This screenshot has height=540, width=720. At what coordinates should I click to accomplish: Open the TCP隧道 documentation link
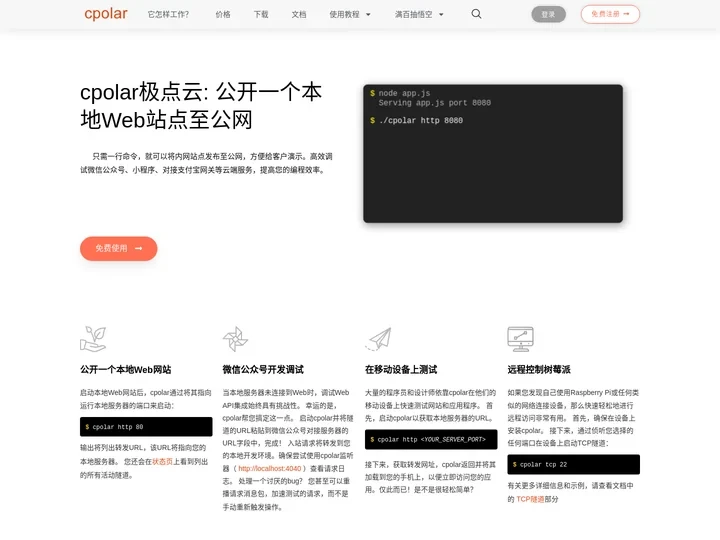(x=530, y=499)
